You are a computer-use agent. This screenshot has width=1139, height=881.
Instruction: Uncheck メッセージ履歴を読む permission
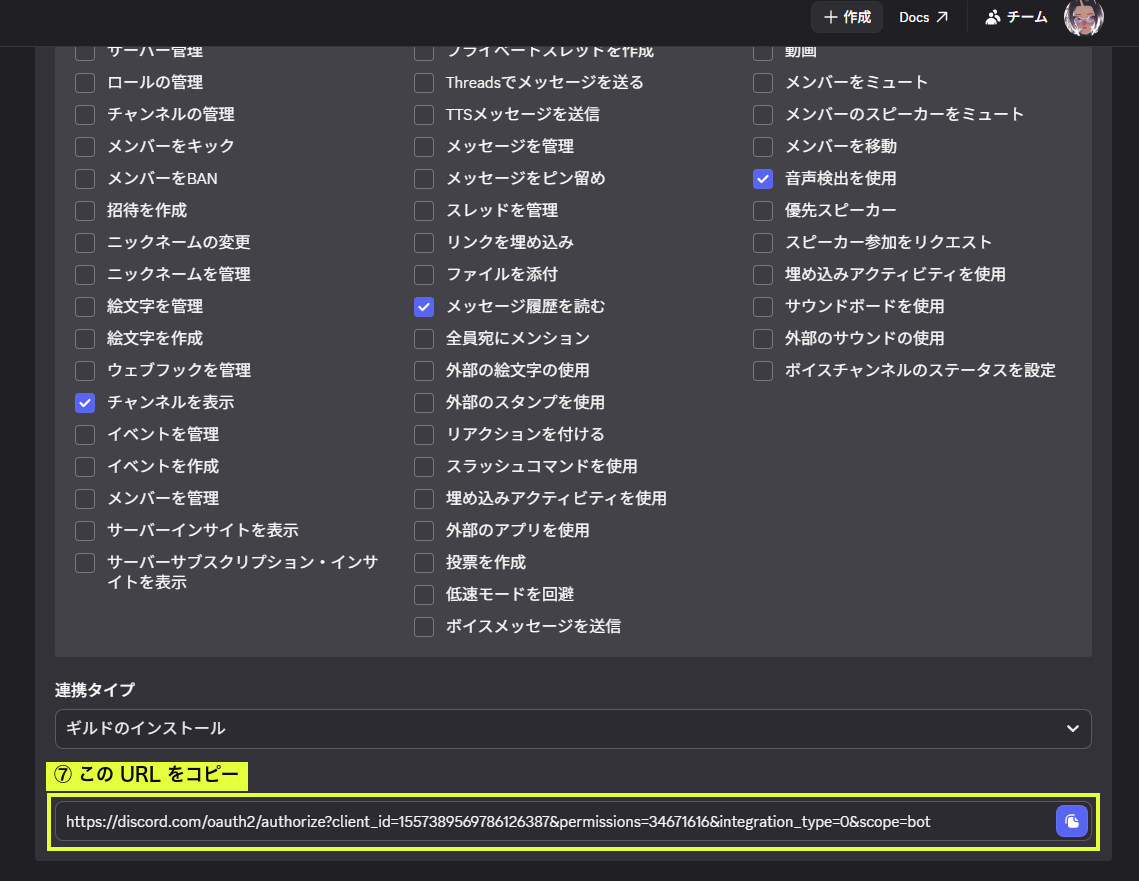(x=424, y=306)
